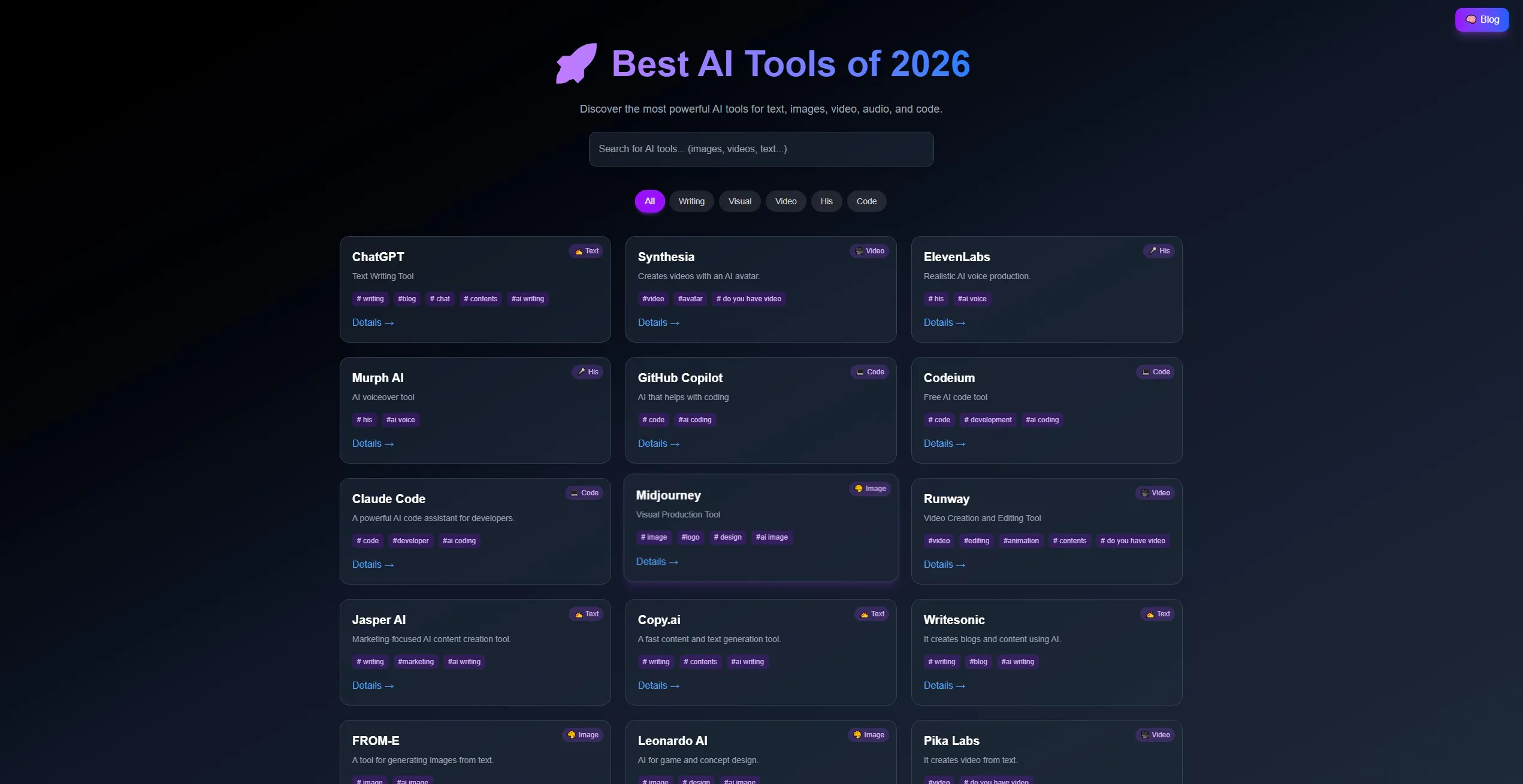Click the Text badge on Copy.ai card

point(872,614)
